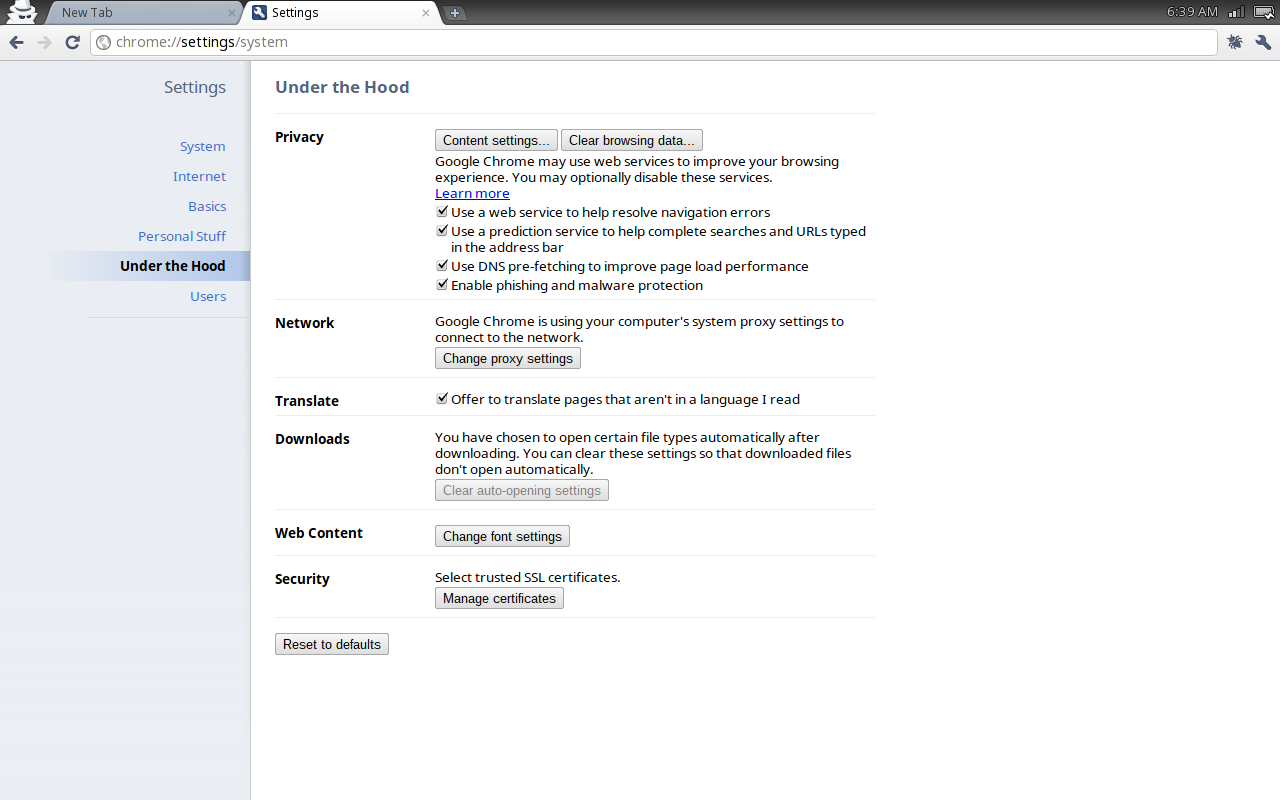
Task: Go back with the back arrow
Action: (x=16, y=42)
